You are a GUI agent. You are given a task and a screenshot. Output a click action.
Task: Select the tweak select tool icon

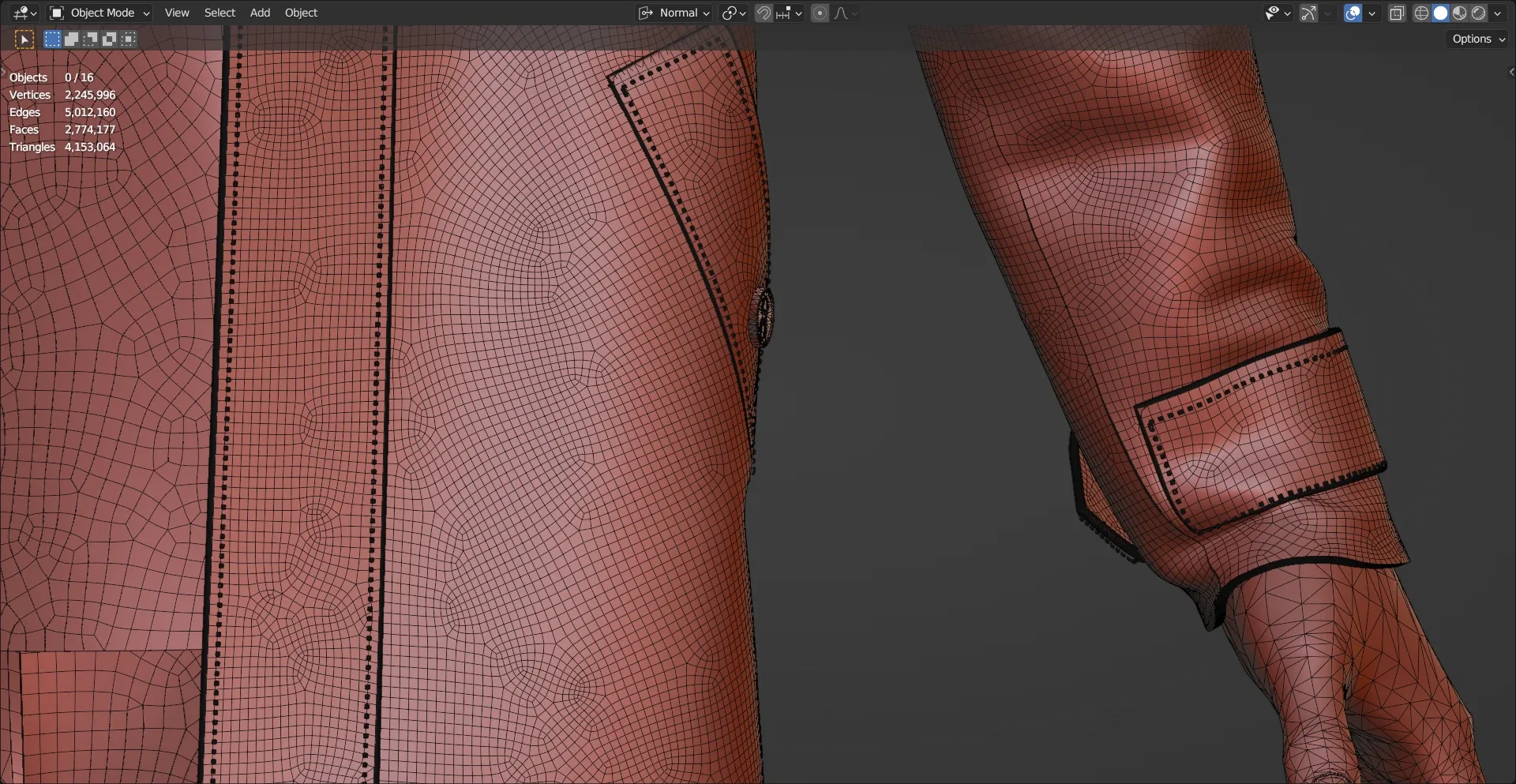click(x=24, y=39)
